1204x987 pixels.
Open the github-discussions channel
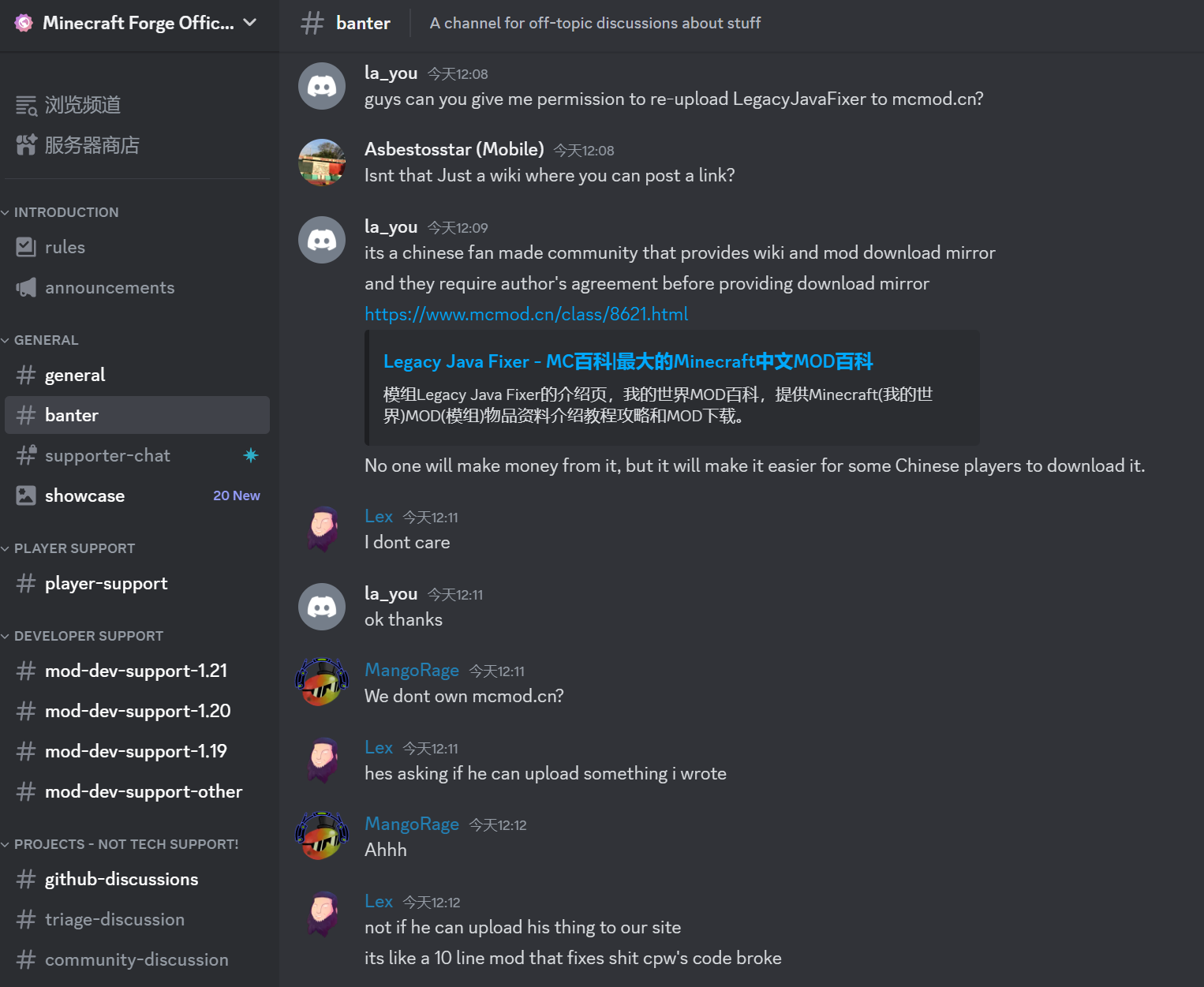[122, 879]
